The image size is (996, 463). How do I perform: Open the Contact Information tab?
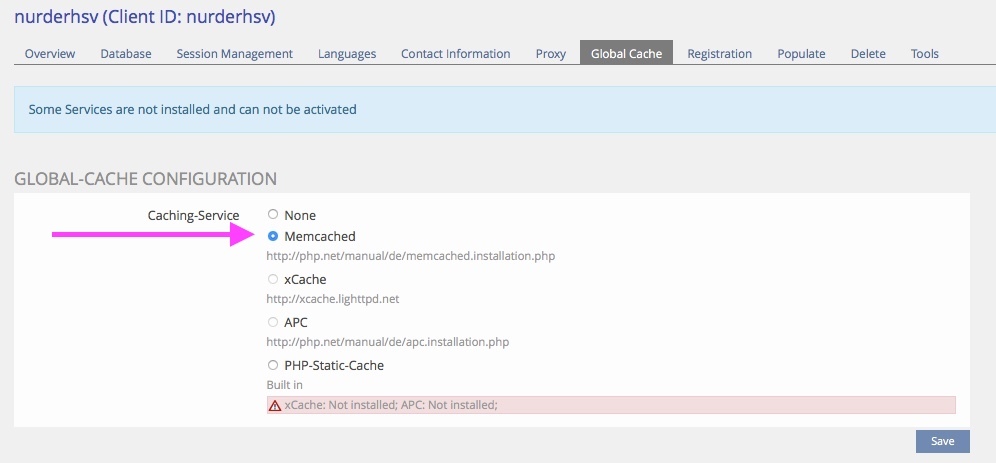coord(455,53)
